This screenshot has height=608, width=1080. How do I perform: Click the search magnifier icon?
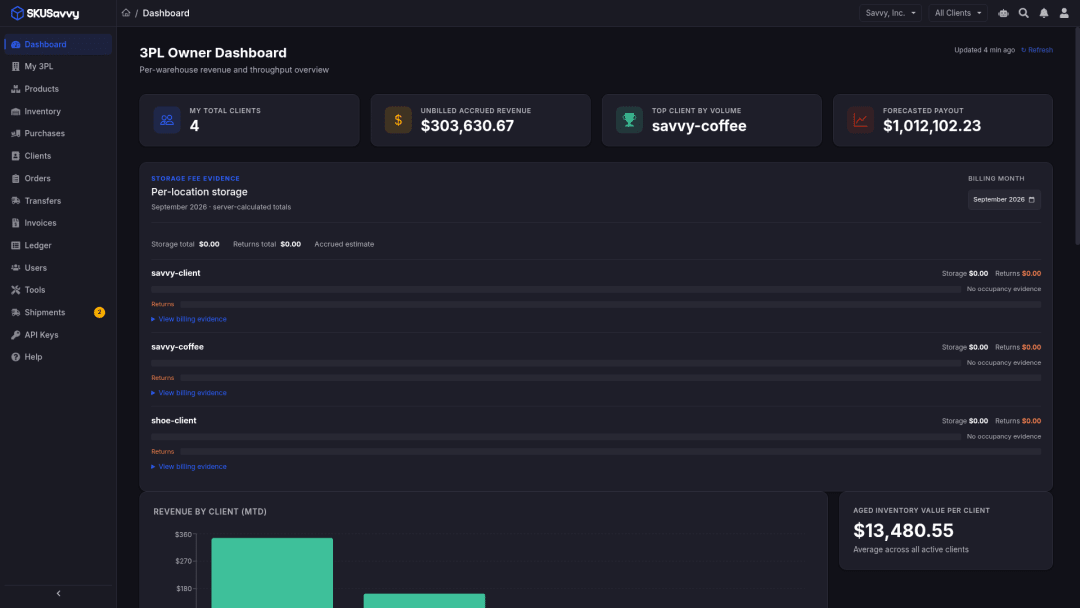1024,13
